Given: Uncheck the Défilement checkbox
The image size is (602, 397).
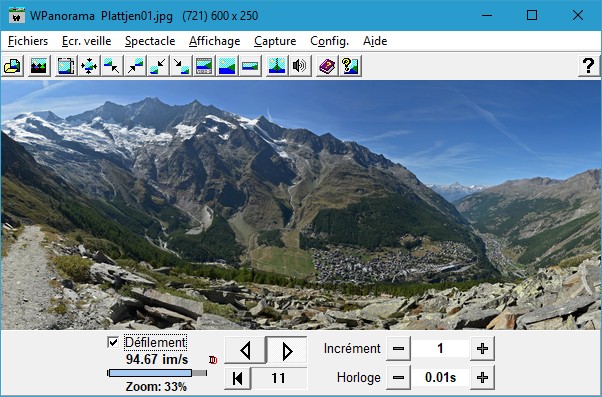Looking at the screenshot, I should coord(113,342).
